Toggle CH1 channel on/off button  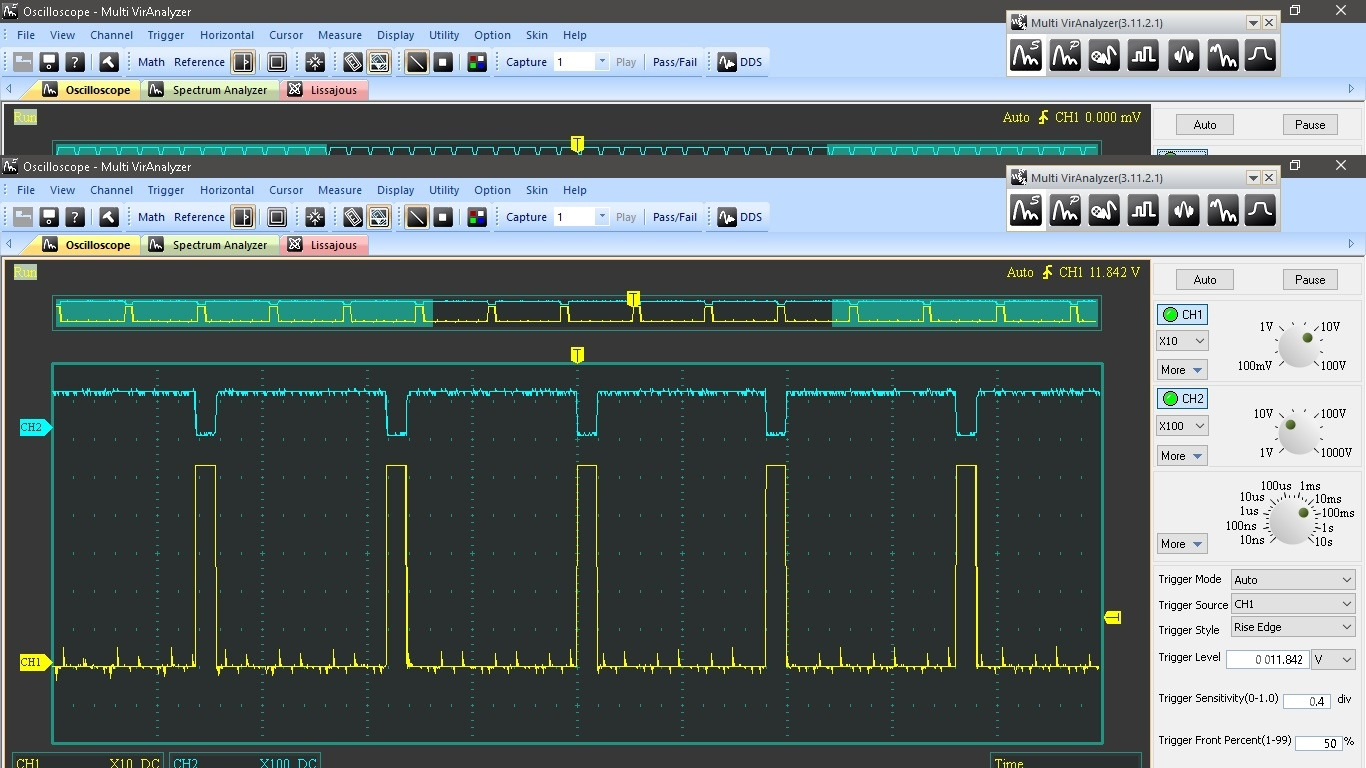click(x=1182, y=314)
